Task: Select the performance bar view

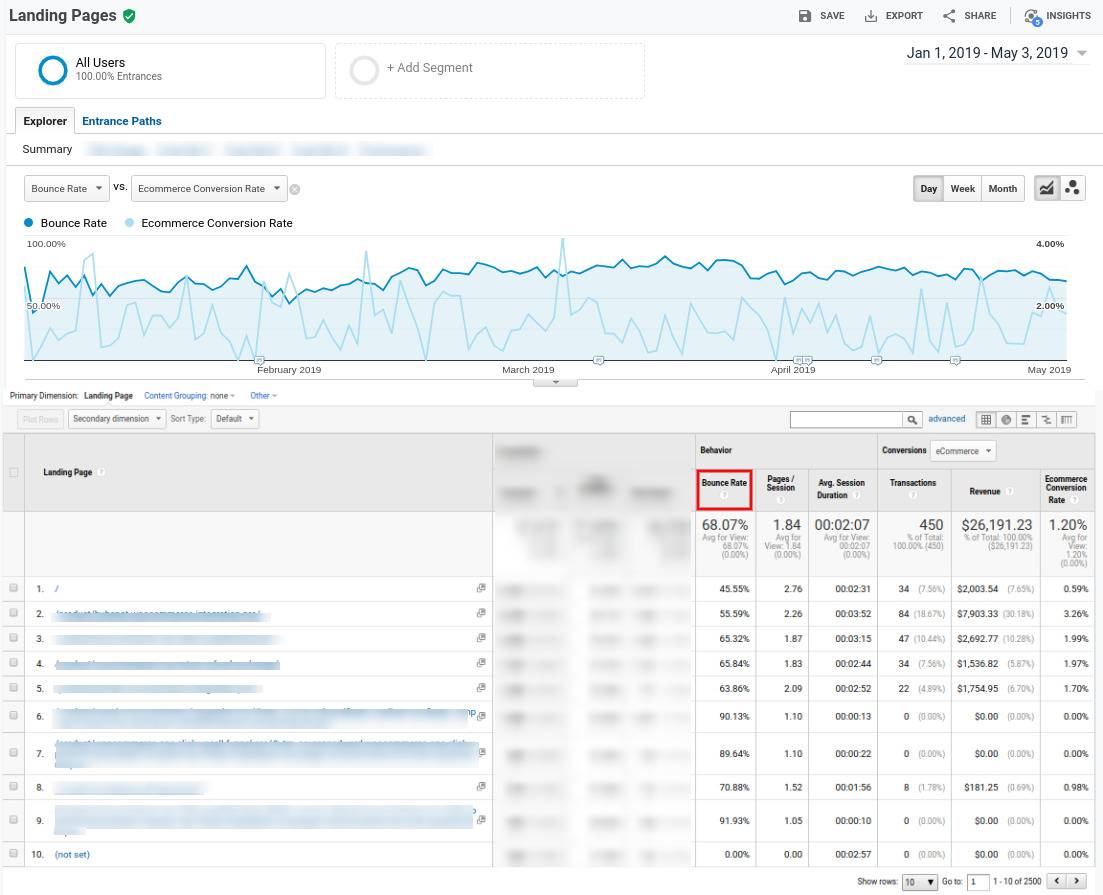Action: tap(1028, 419)
